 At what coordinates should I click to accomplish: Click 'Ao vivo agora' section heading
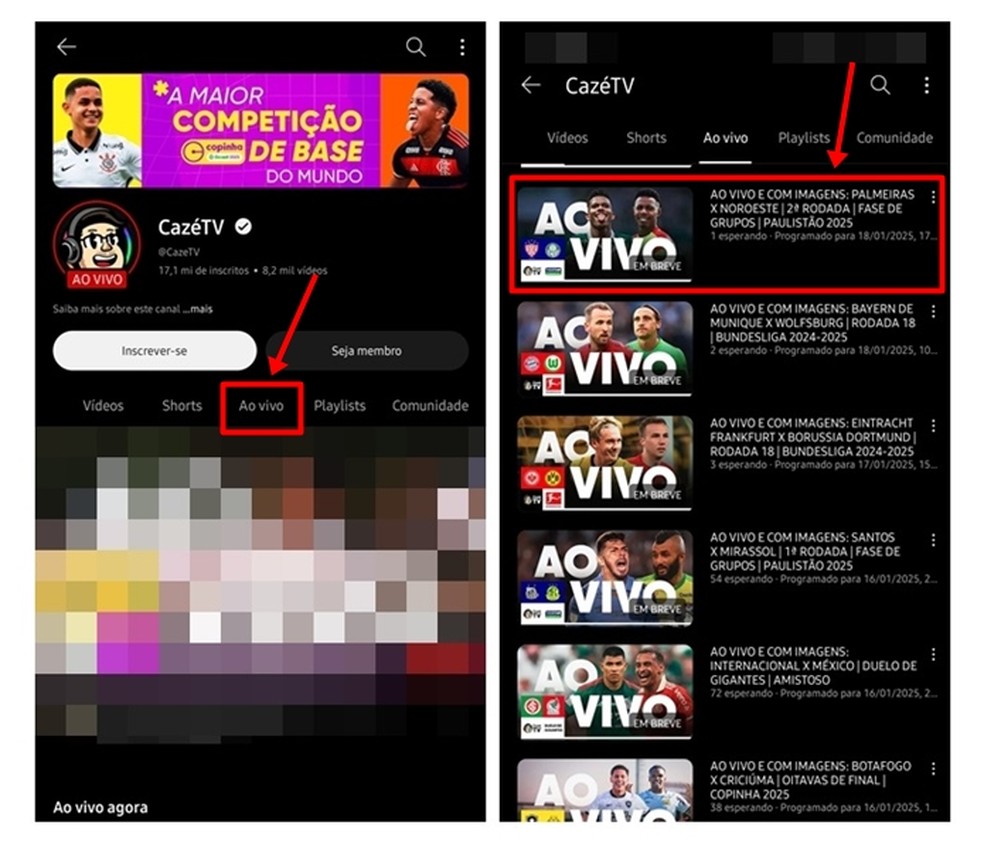(100, 807)
